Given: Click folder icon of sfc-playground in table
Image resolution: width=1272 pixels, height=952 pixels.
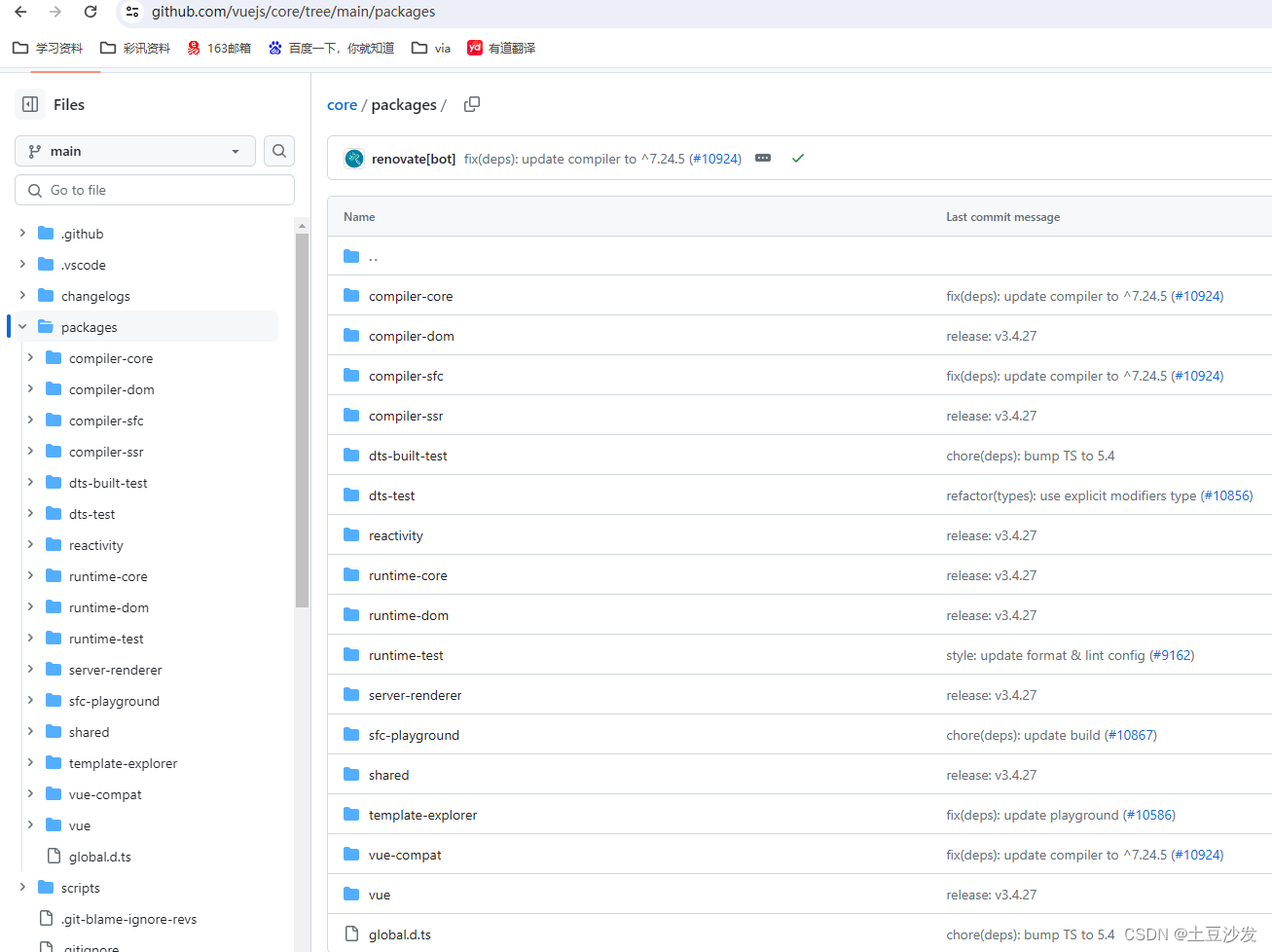Looking at the screenshot, I should (x=351, y=735).
